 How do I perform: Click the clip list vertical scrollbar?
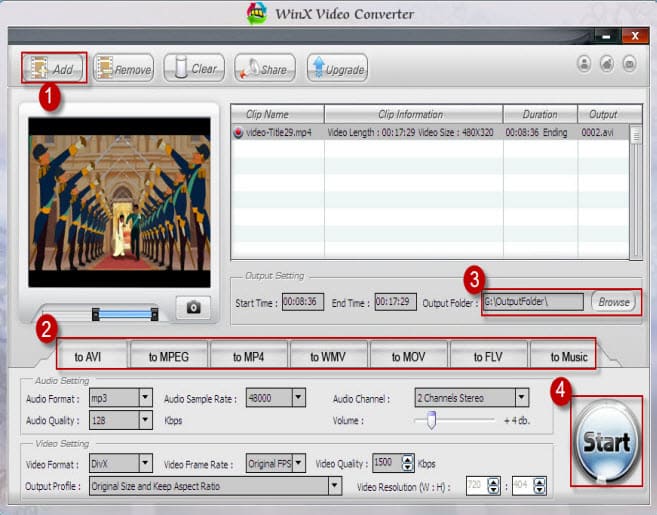tap(636, 192)
